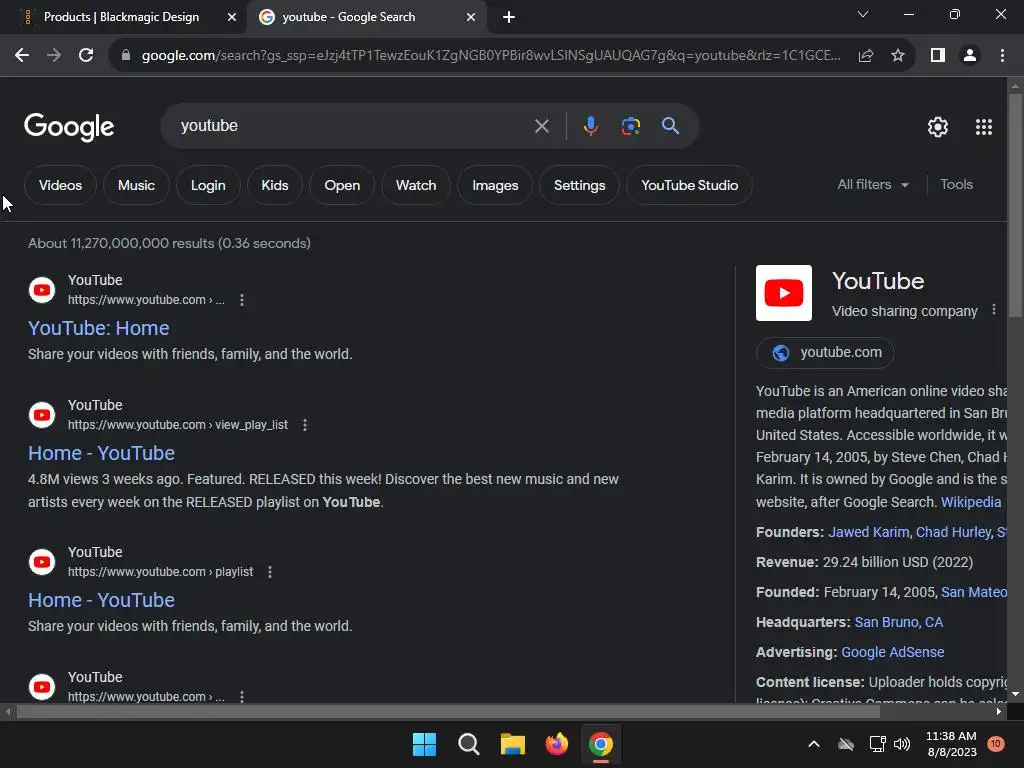Viewport: 1024px width, 768px height.
Task: Click the padlock site info icon
Action: 126,56
